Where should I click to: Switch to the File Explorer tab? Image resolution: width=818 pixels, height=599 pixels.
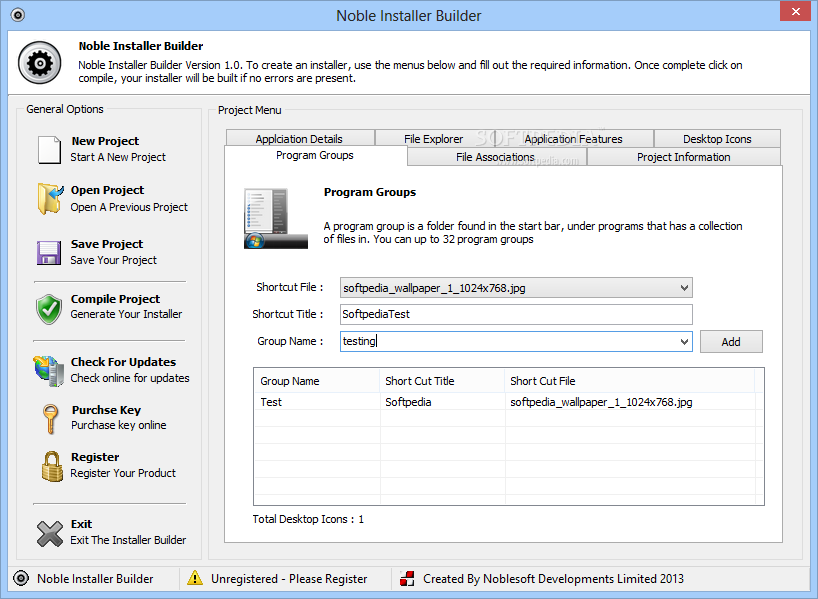coord(434,139)
